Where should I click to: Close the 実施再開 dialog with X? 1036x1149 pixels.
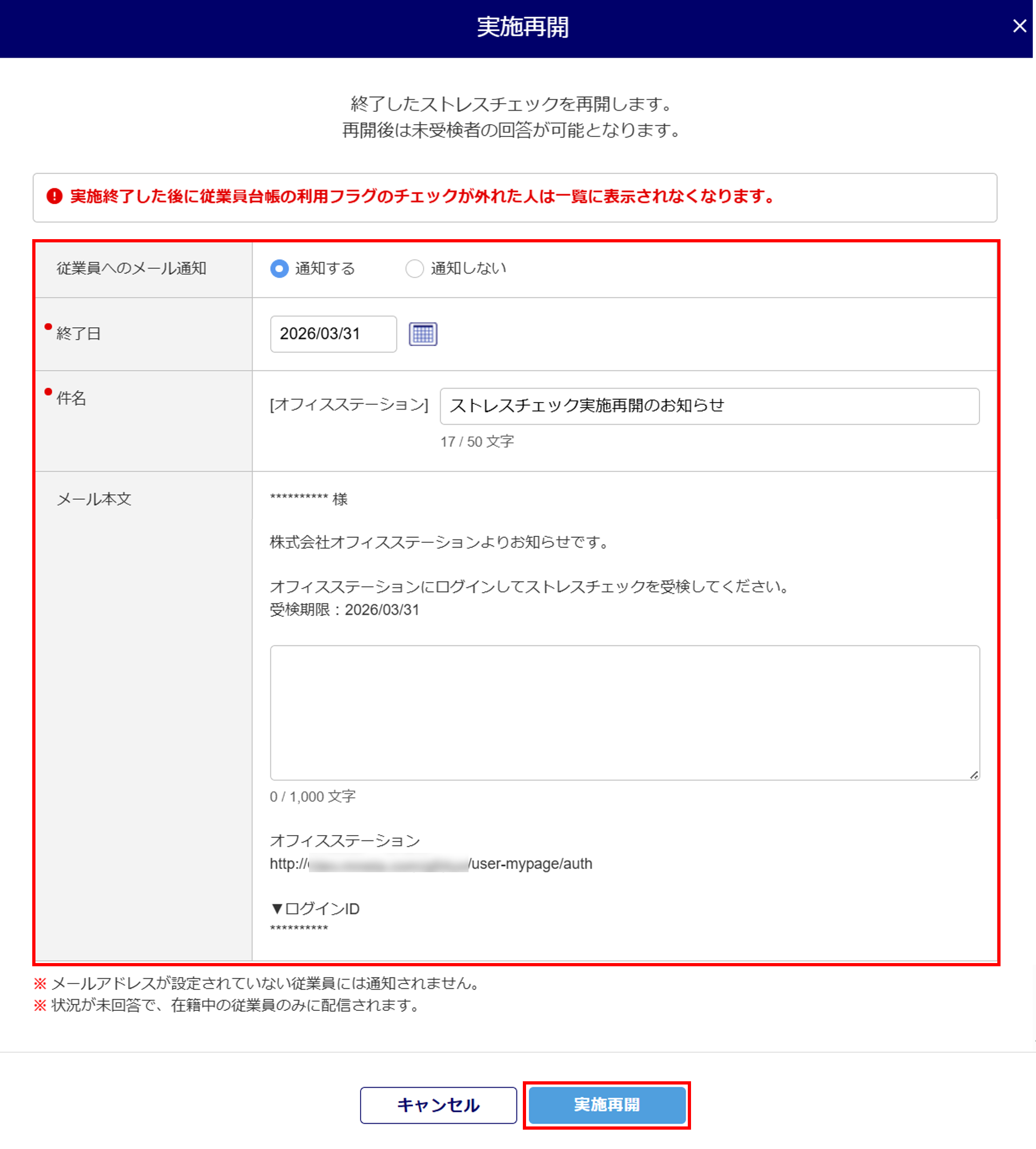click(x=1019, y=26)
